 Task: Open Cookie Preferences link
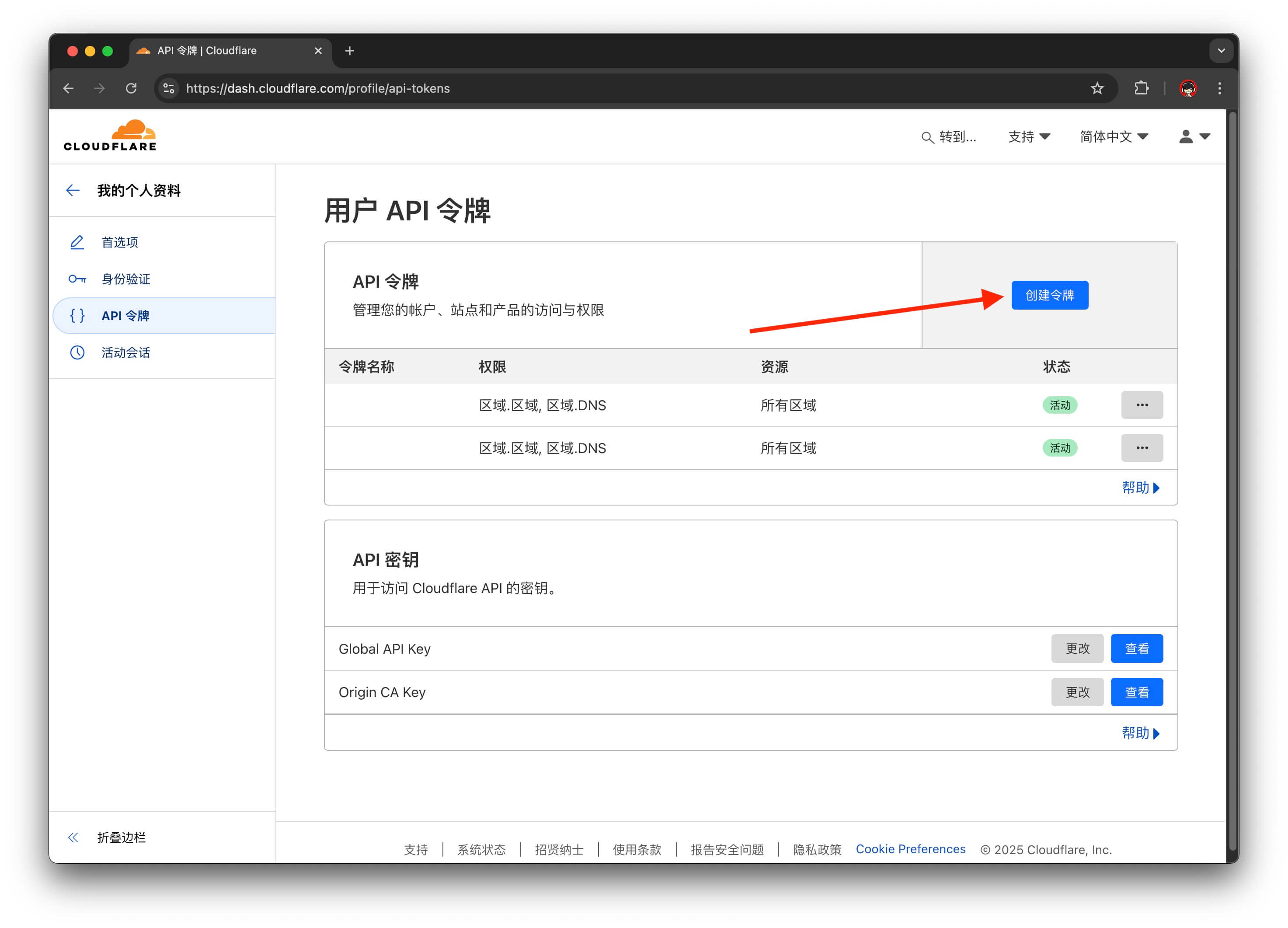(910, 849)
